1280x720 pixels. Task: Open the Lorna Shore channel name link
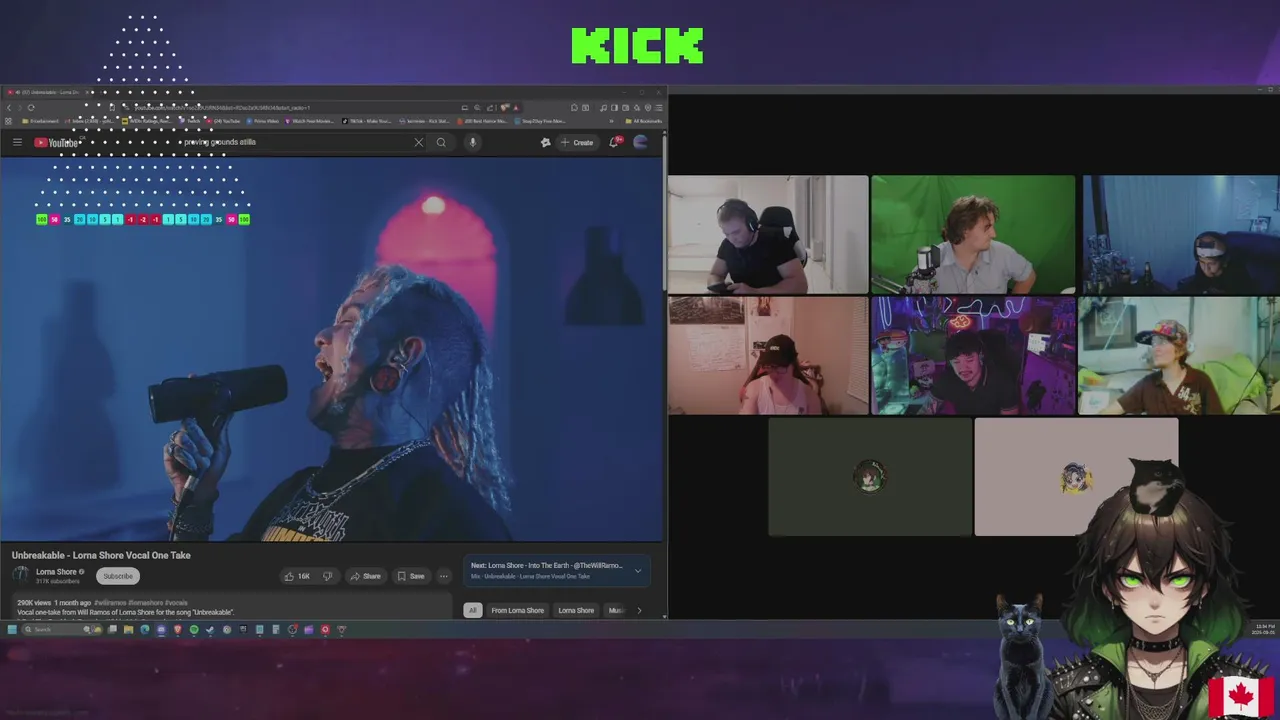pyautogui.click(x=56, y=572)
